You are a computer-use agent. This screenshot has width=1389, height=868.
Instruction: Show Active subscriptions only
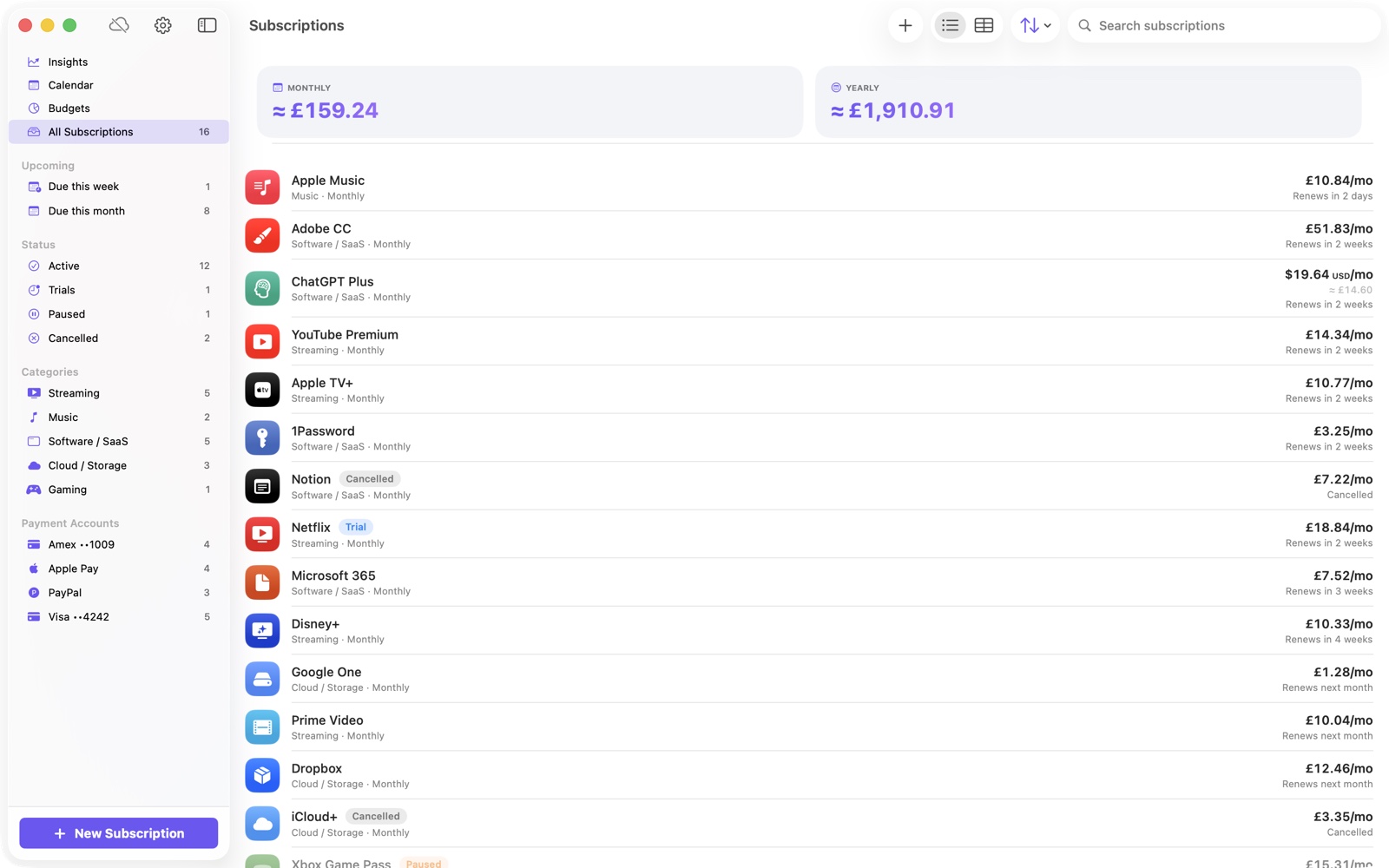pos(119,266)
